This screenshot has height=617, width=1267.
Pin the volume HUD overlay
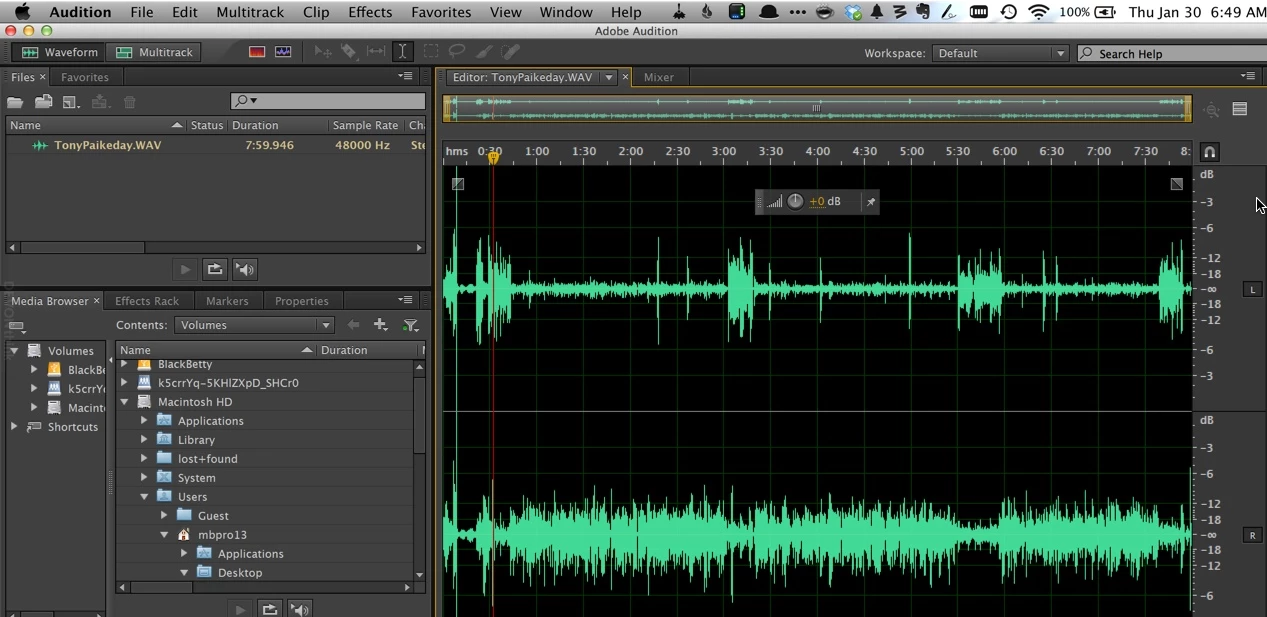click(871, 202)
